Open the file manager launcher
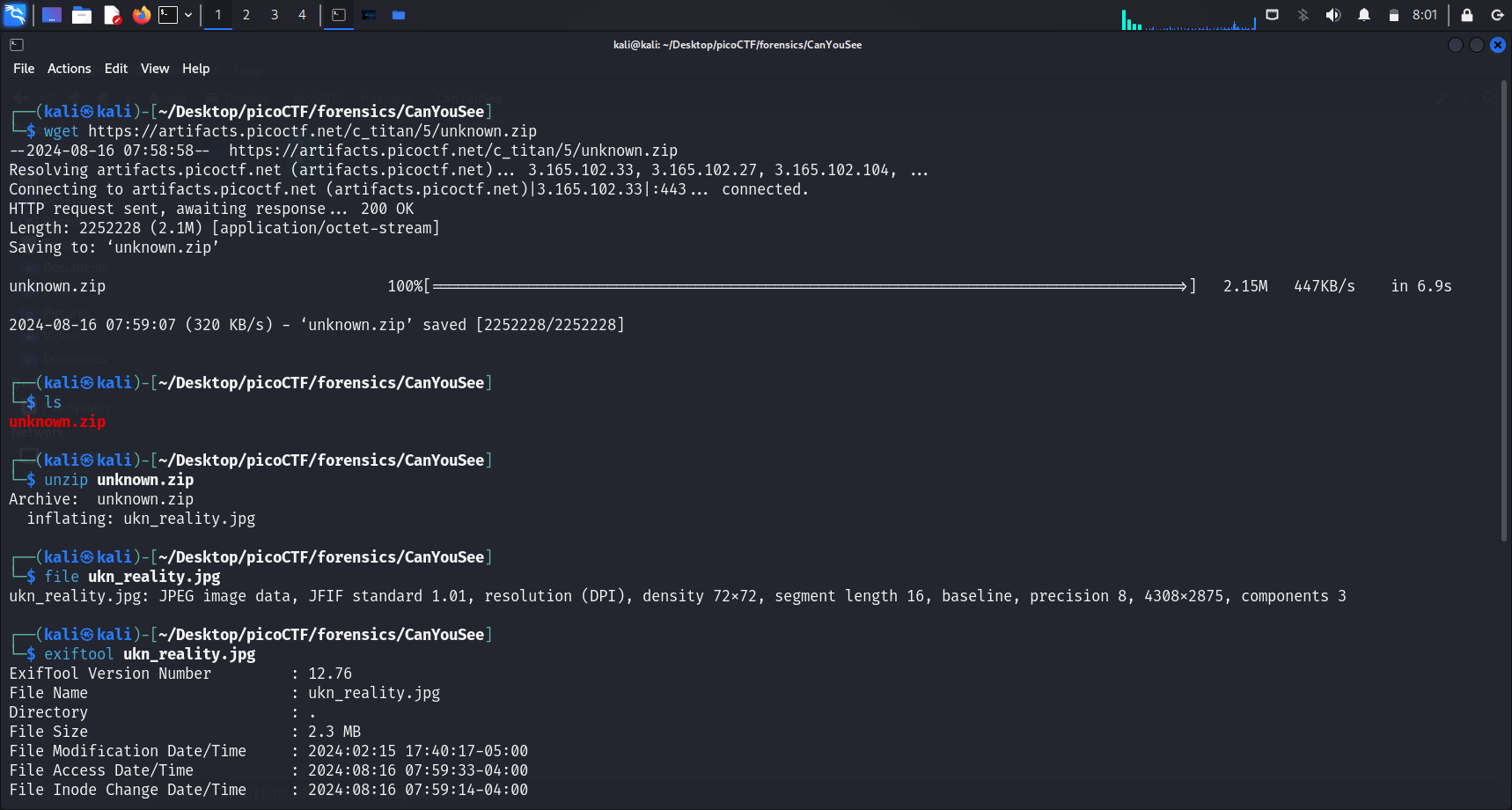 coord(82,15)
